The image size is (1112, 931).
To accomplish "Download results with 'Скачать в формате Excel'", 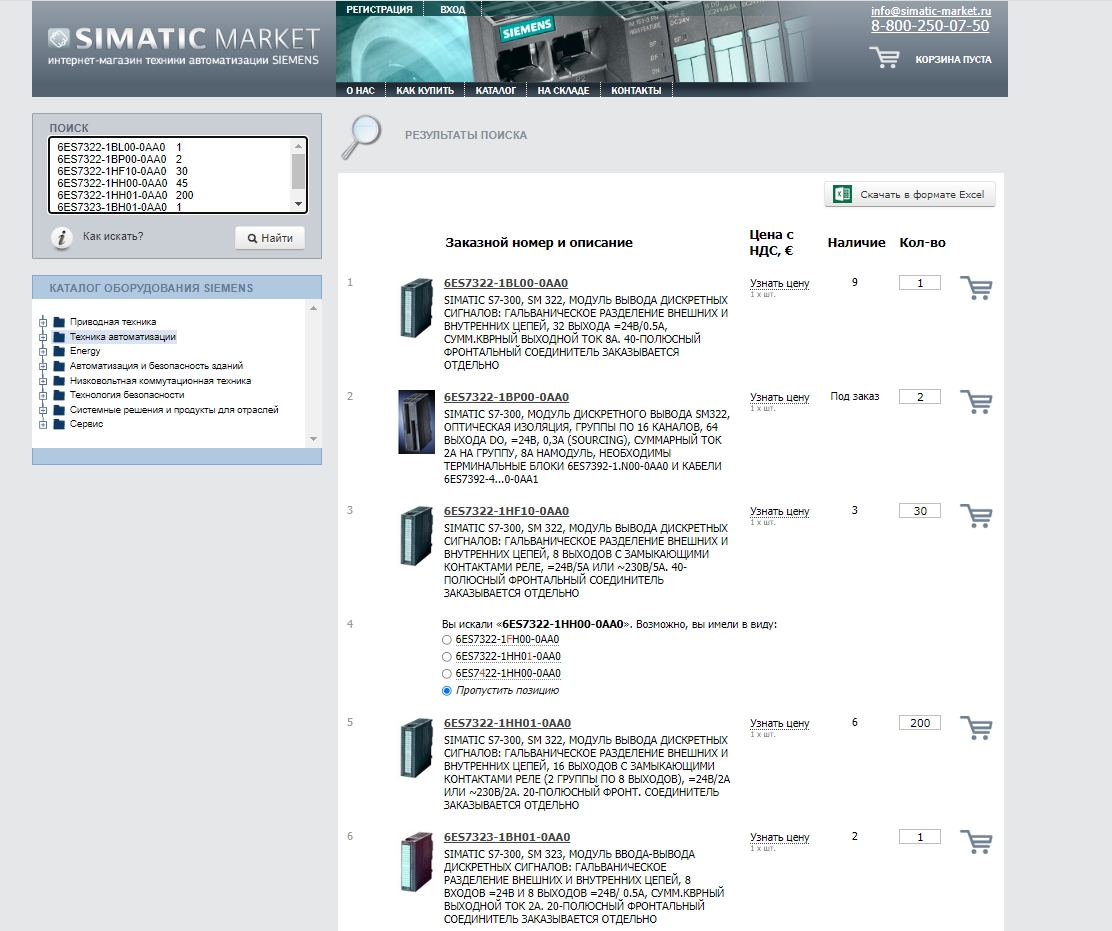I will [910, 195].
